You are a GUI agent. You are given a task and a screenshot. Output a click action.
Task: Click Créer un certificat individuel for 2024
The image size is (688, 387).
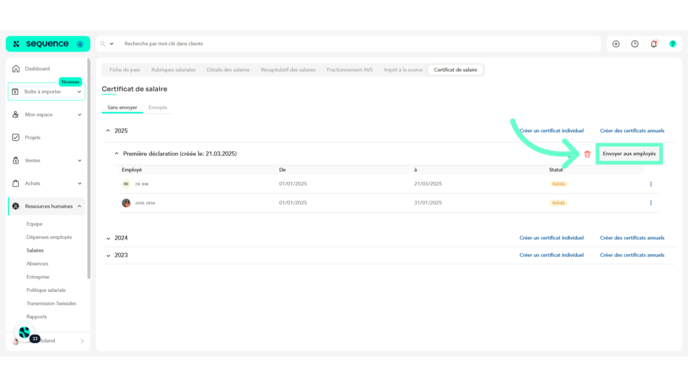click(x=552, y=238)
